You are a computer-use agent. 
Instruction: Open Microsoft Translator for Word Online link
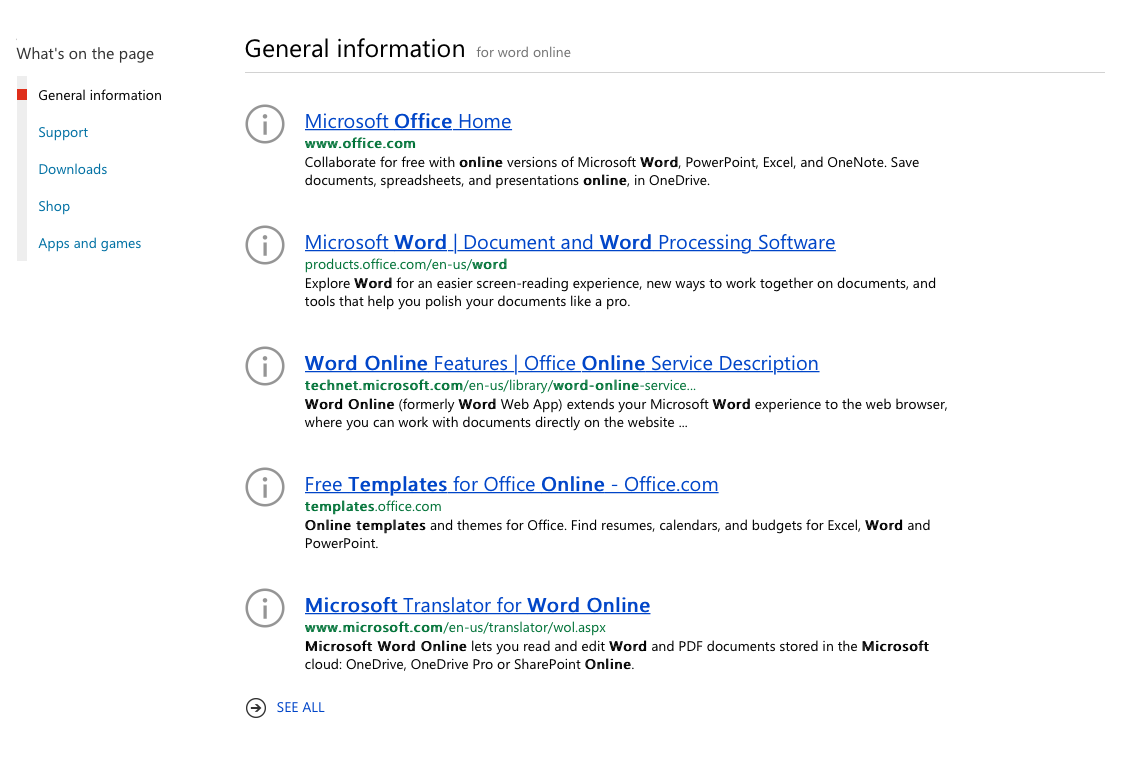478,605
